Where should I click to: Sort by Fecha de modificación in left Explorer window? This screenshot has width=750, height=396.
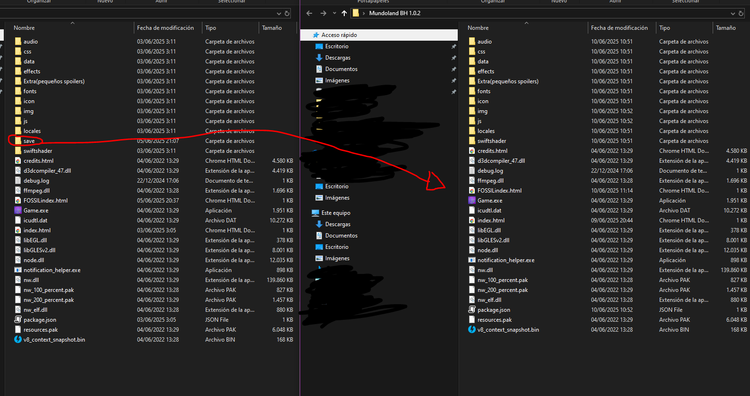click(165, 28)
